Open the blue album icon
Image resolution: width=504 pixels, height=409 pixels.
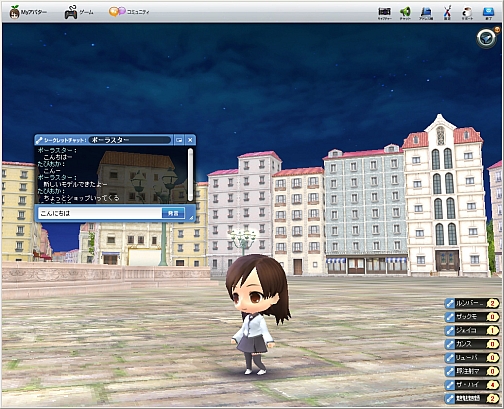click(426, 13)
